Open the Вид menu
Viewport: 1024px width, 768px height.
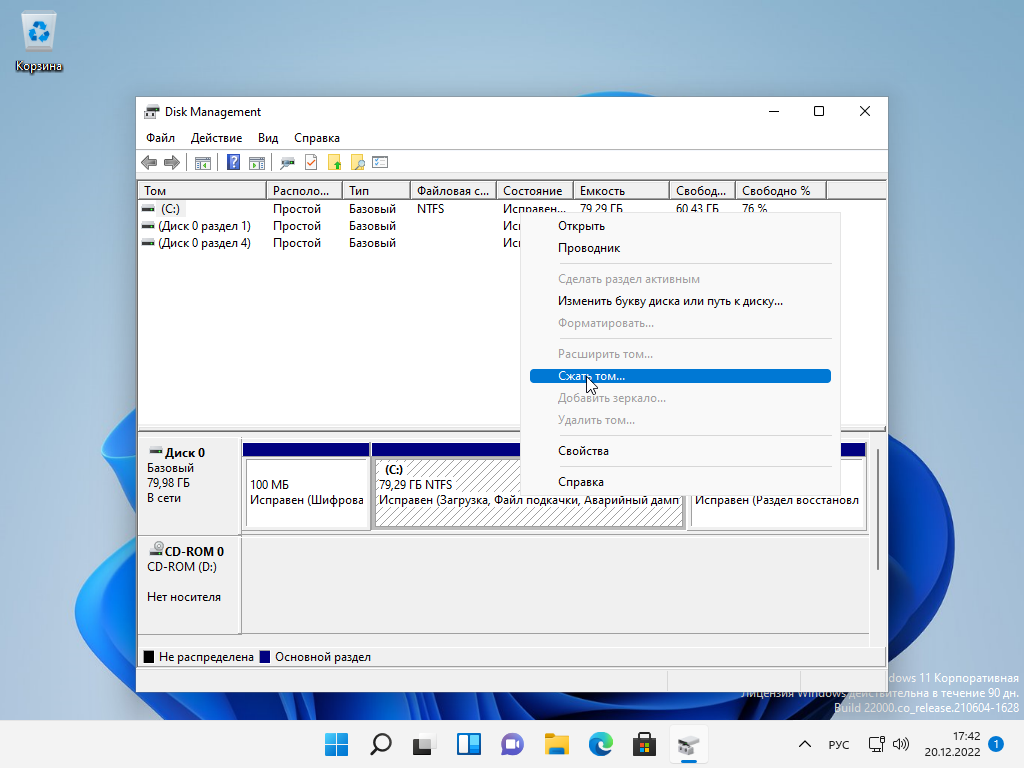pos(268,138)
